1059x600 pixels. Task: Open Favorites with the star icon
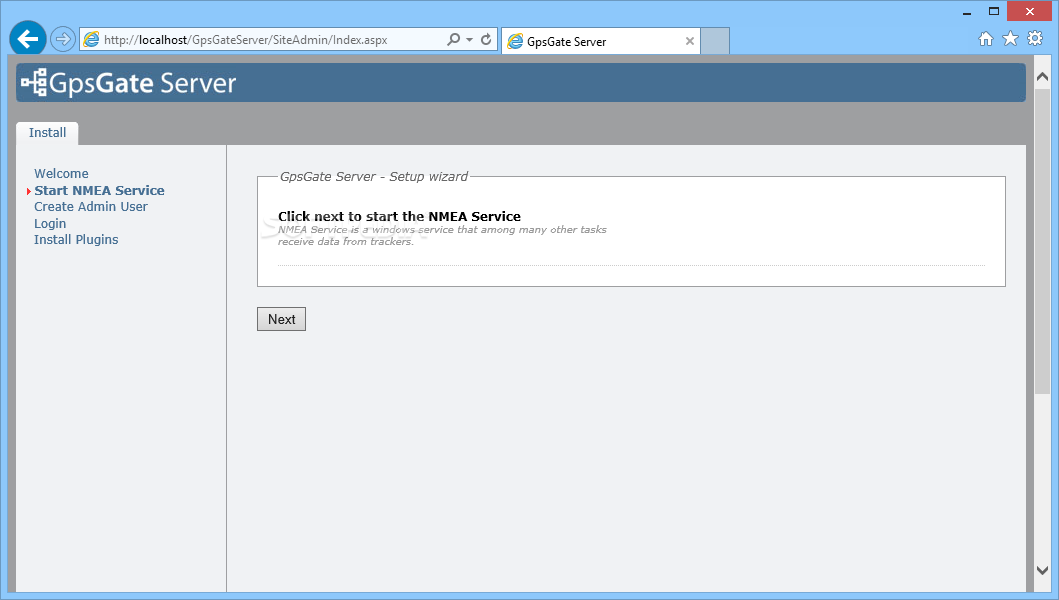pyautogui.click(x=1010, y=39)
